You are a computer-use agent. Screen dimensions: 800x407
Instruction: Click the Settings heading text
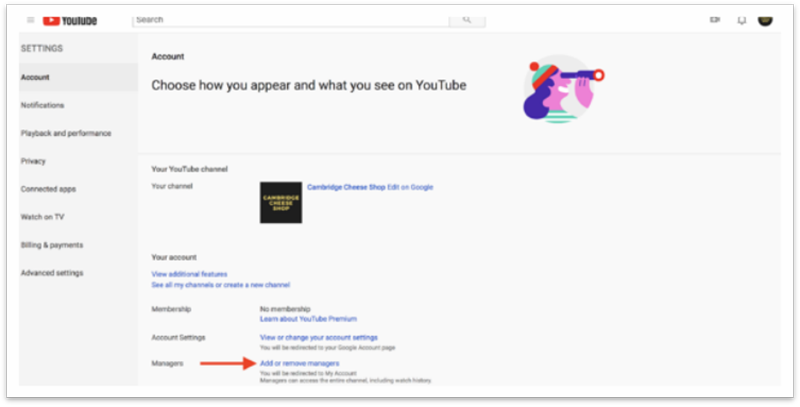pyautogui.click(x=42, y=49)
